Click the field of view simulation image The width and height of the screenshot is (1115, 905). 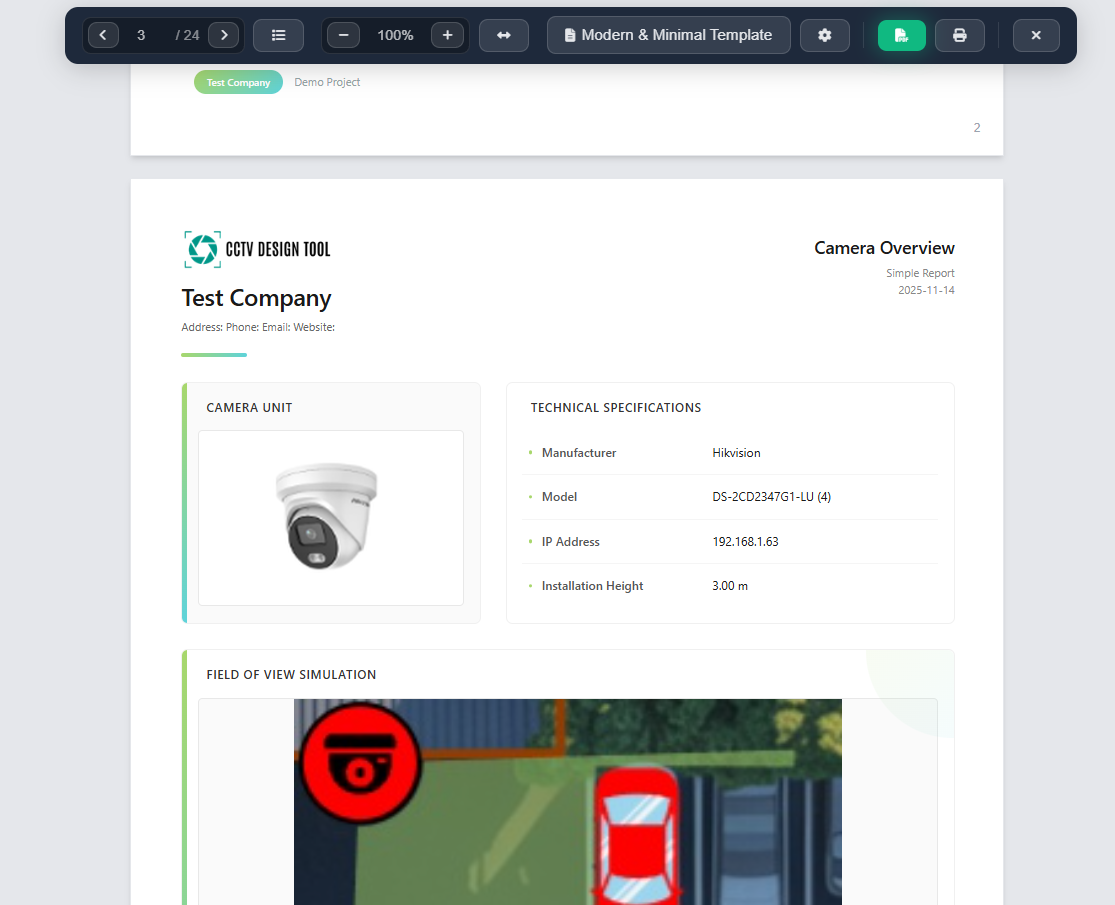(567, 800)
